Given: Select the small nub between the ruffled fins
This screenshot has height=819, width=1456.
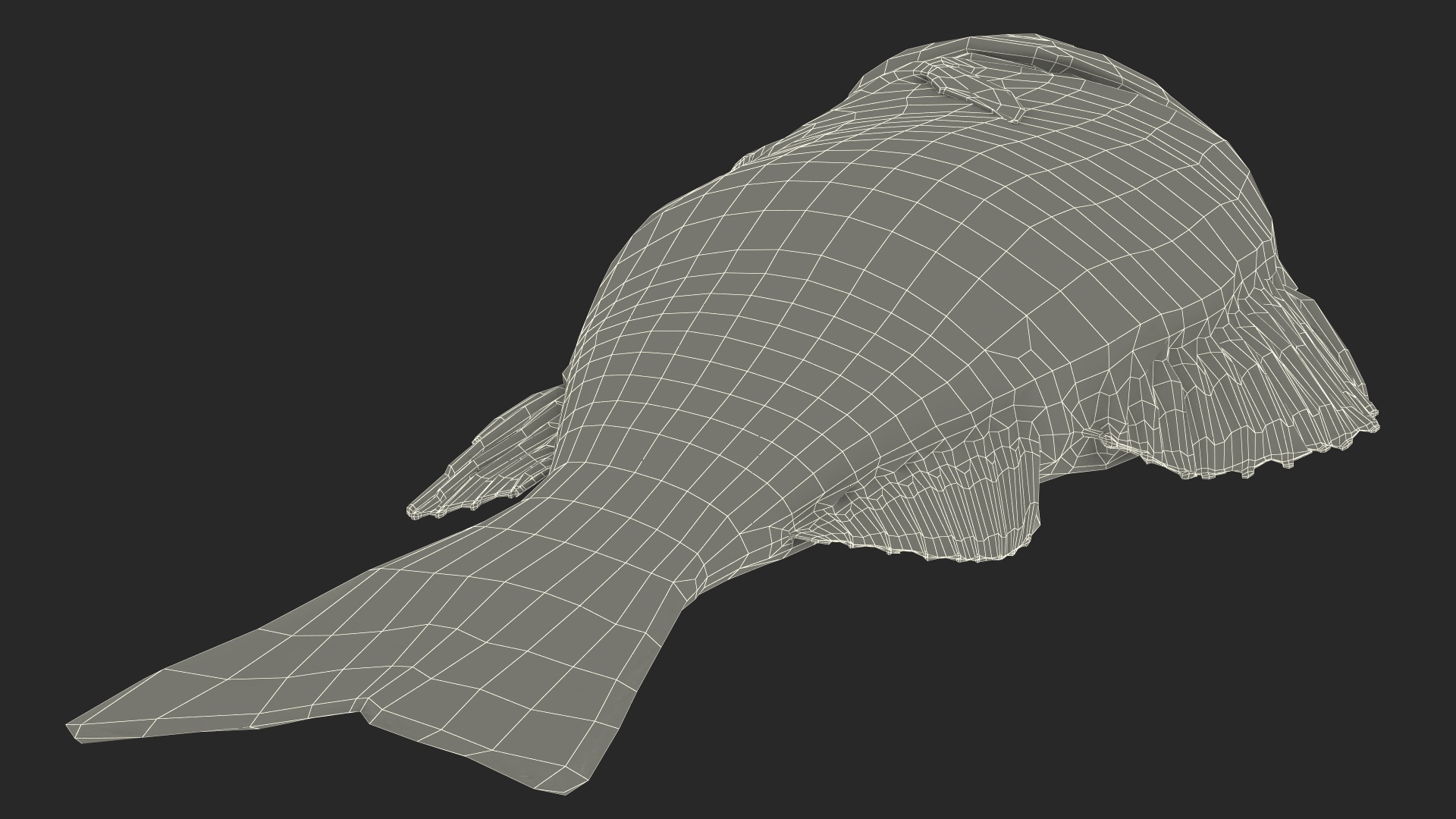Looking at the screenshot, I should 1097,436.
